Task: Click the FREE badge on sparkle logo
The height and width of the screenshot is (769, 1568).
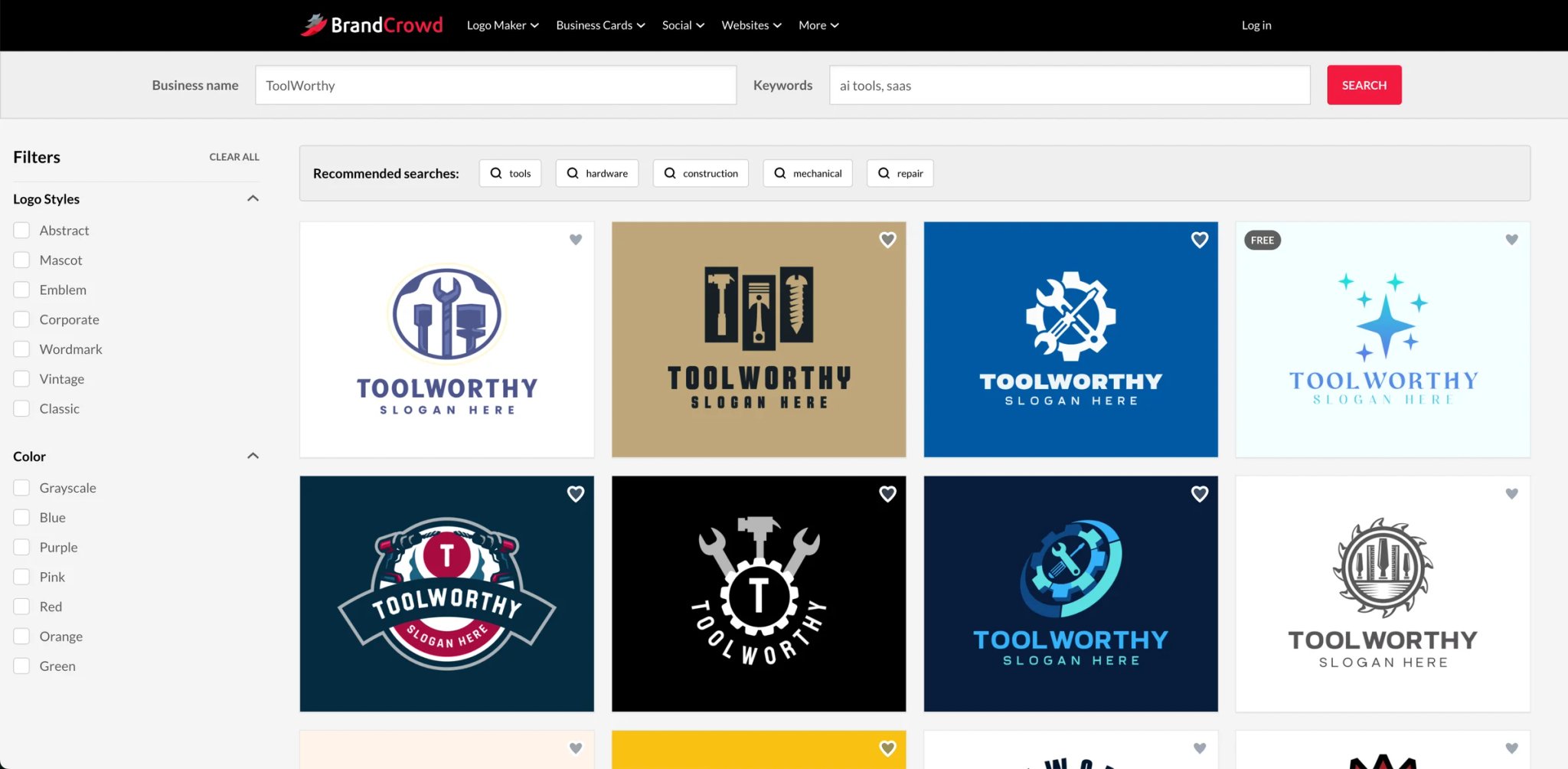Action: point(1263,241)
